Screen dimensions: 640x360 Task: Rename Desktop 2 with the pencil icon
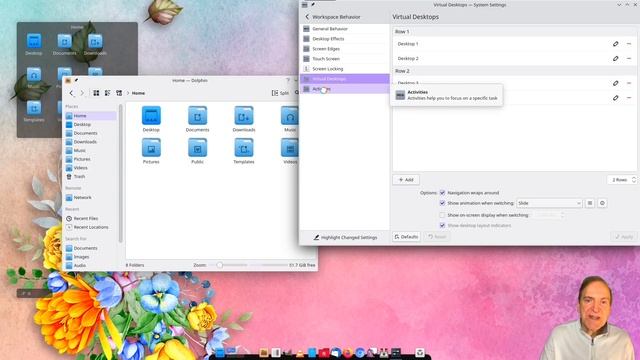[616, 58]
